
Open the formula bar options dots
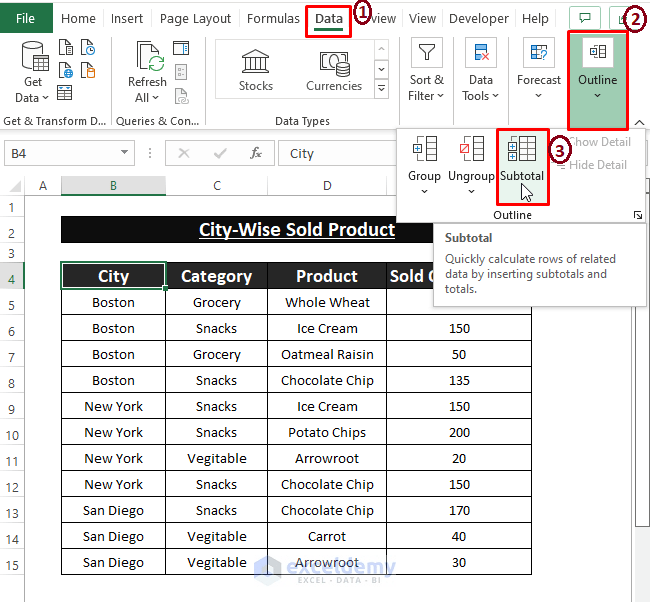coord(150,153)
